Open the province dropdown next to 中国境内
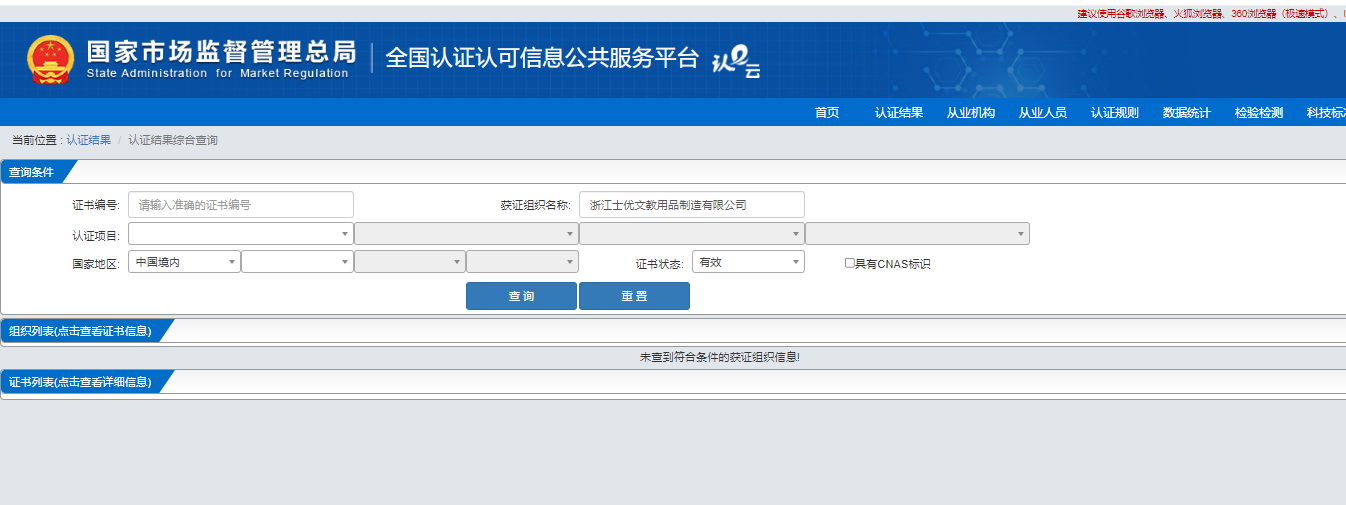Viewport: 1346px width, 505px height. [x=297, y=262]
